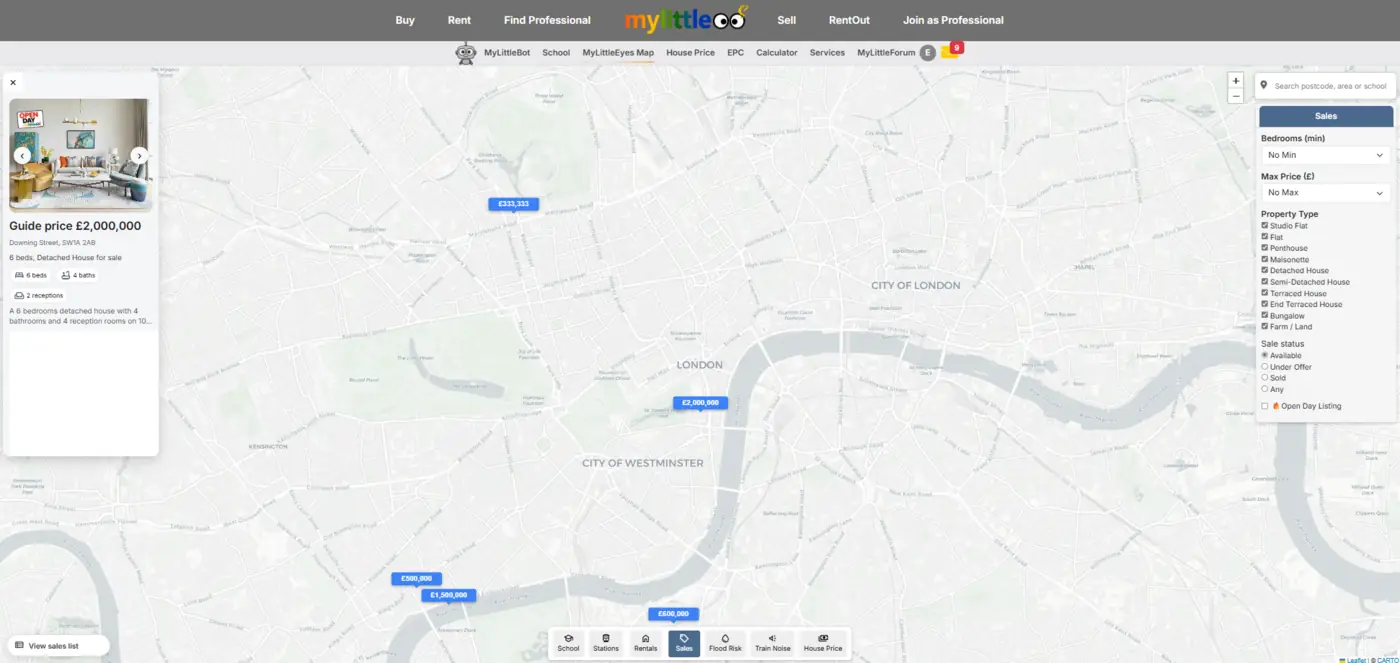Activate the Train Noise layer
This screenshot has height=663, width=1400.
[x=772, y=643]
